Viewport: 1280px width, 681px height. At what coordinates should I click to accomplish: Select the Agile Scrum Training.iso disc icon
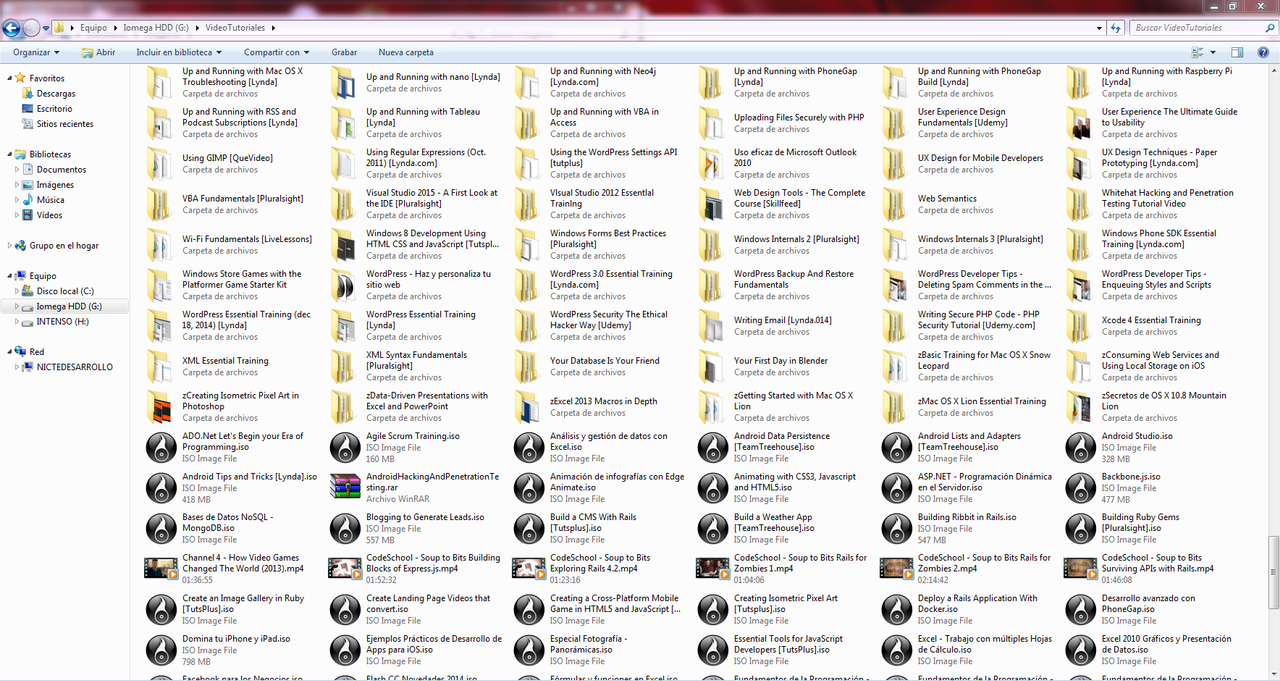coord(343,447)
